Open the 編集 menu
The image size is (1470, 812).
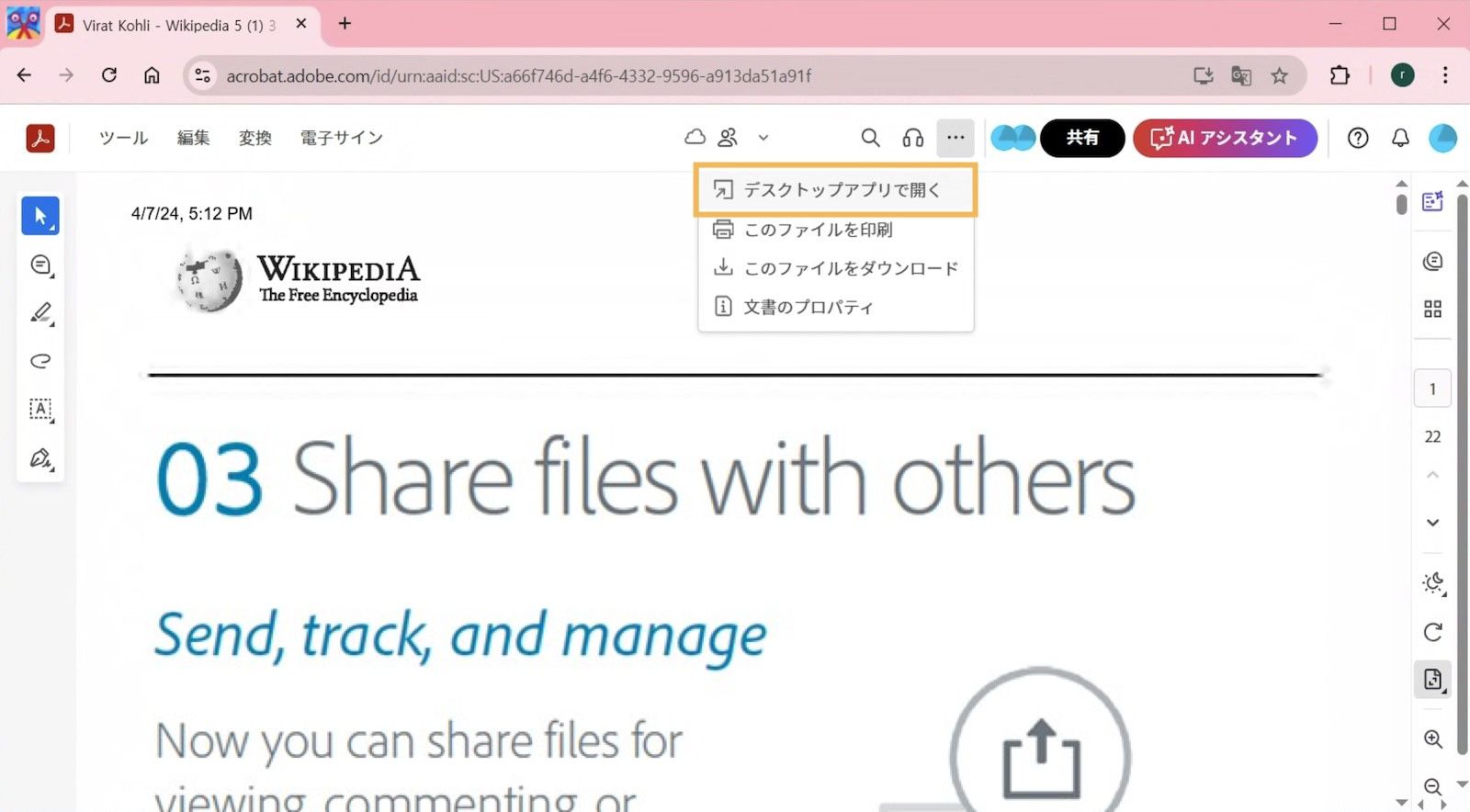[x=193, y=138]
